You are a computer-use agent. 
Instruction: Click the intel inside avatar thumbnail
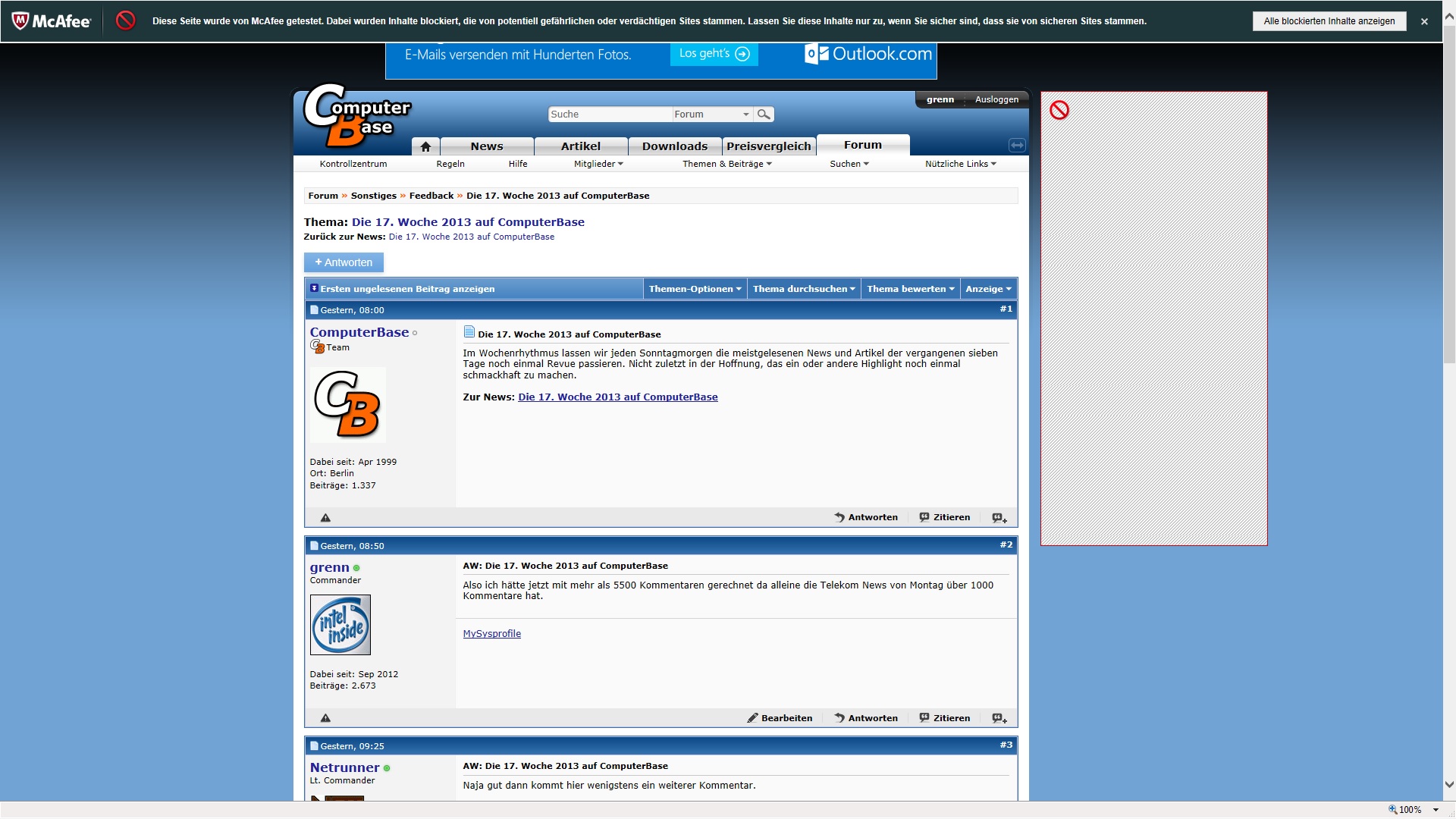[340, 625]
